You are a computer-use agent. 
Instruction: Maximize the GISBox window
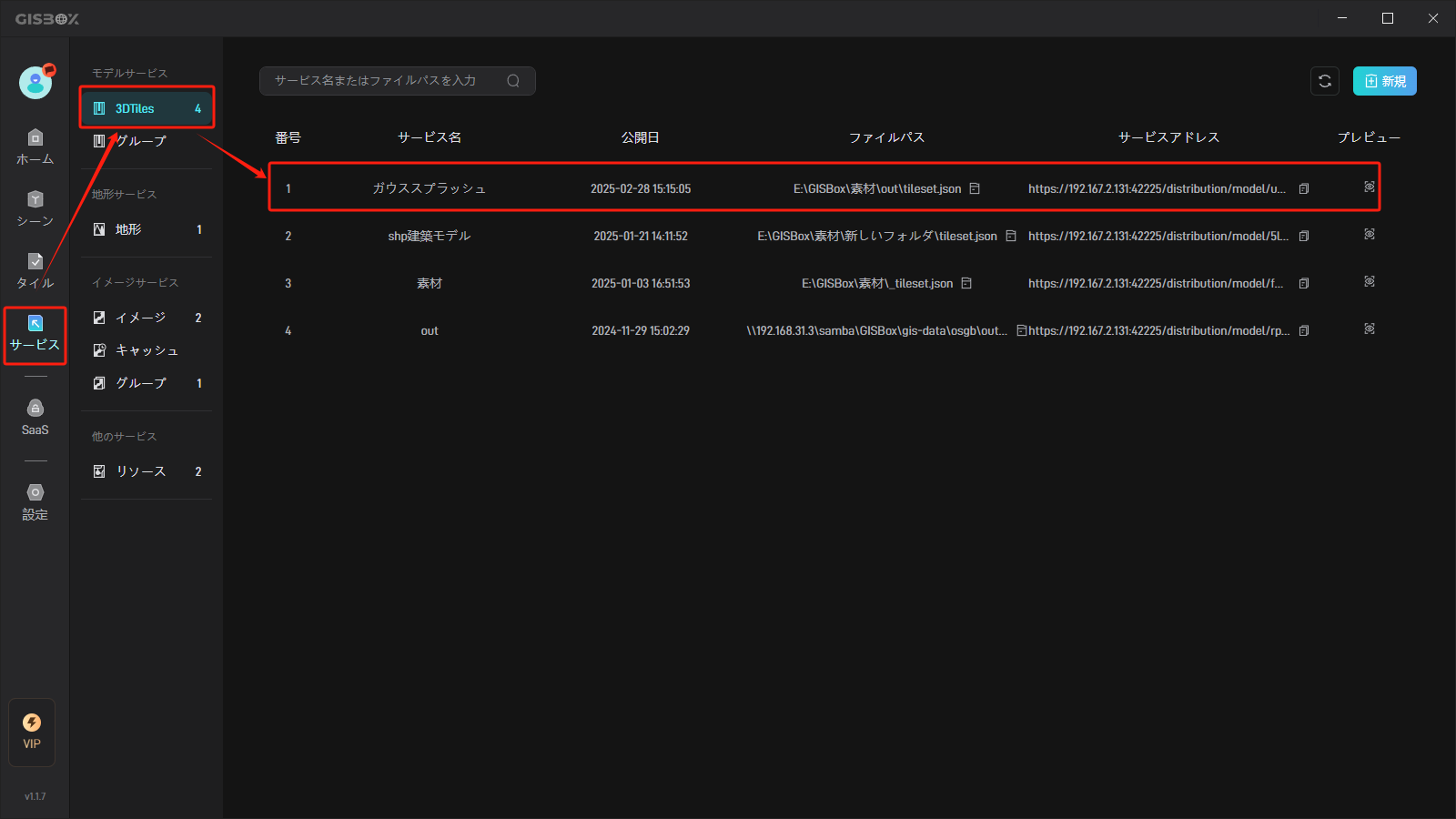(x=1388, y=18)
